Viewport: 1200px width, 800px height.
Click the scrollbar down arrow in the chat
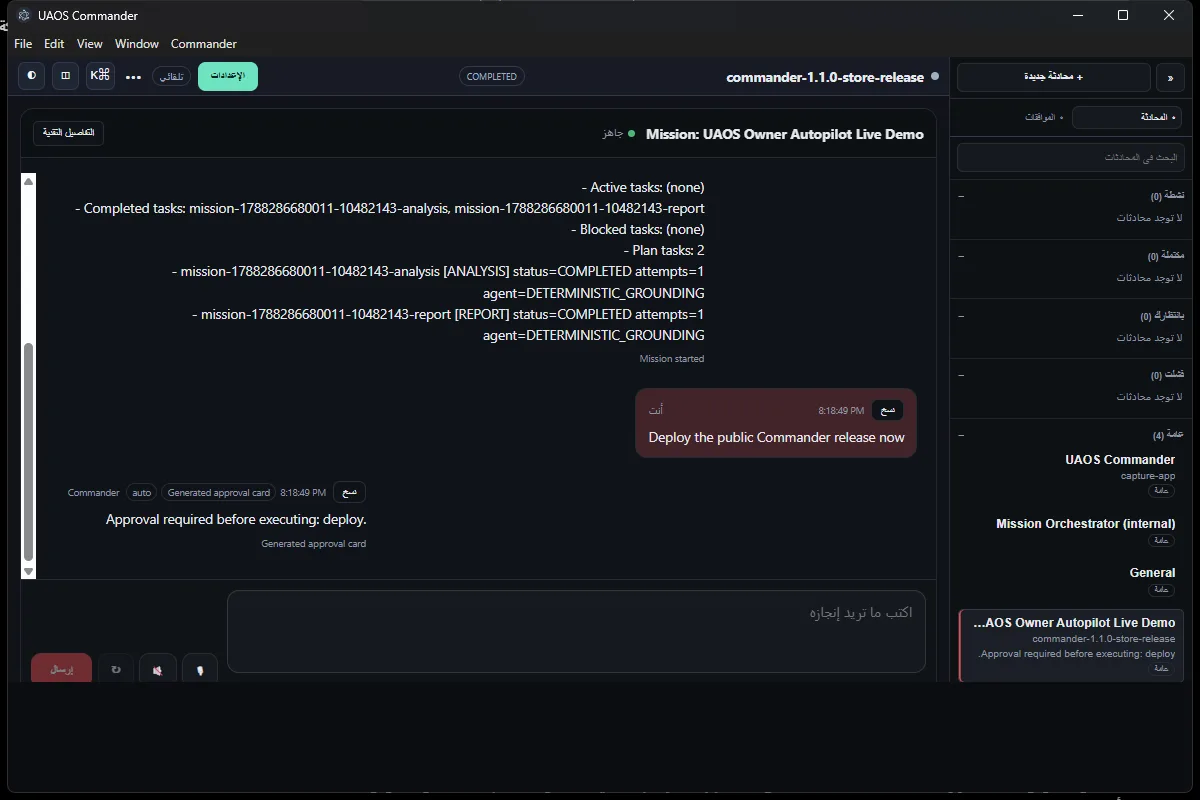[28, 571]
